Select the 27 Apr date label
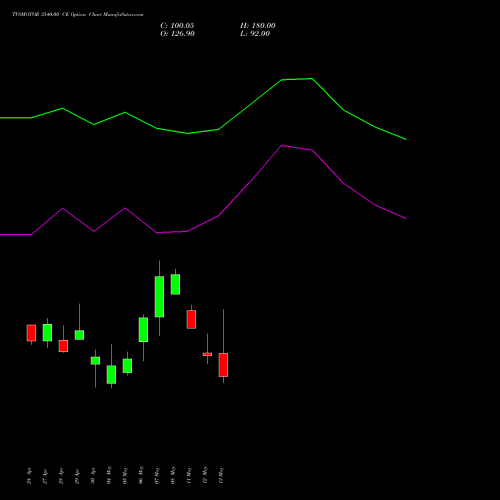The height and width of the screenshot is (500, 500). pyautogui.click(x=45, y=476)
